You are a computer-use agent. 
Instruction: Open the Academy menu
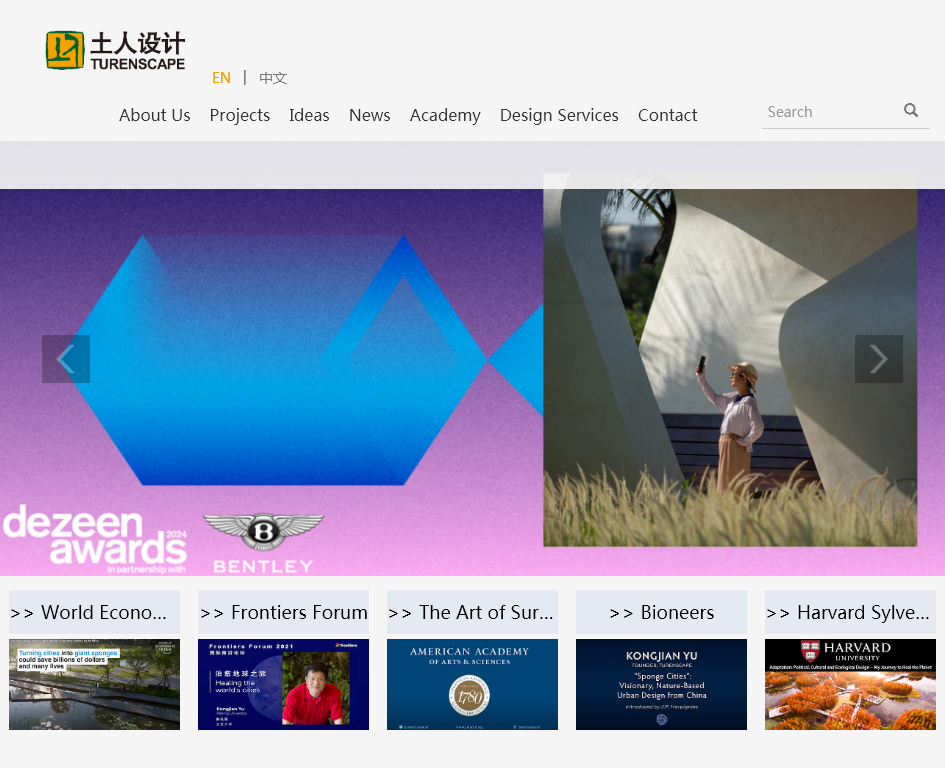pos(445,115)
